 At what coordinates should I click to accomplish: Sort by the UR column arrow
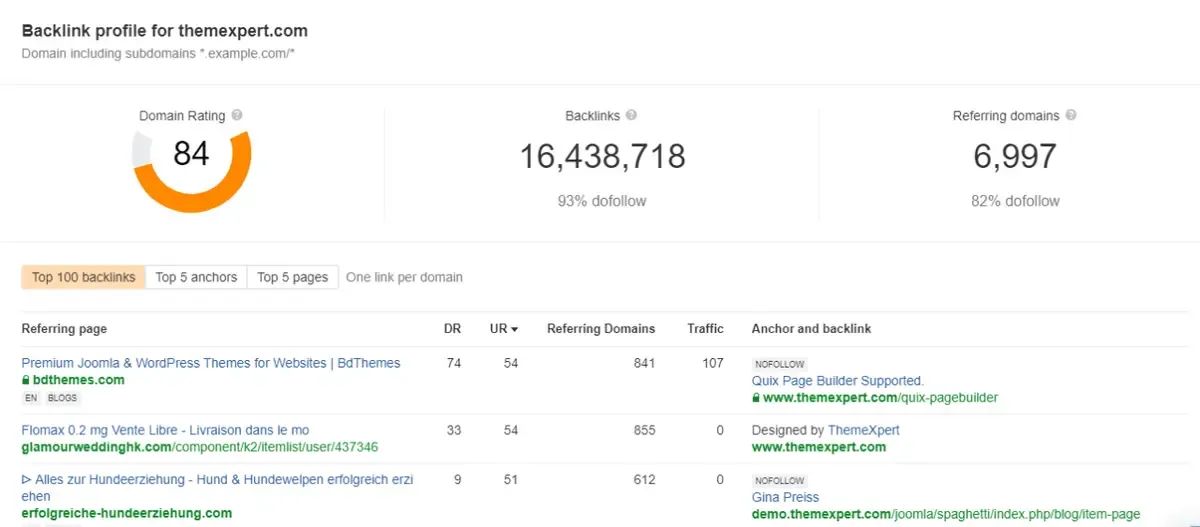tap(514, 329)
